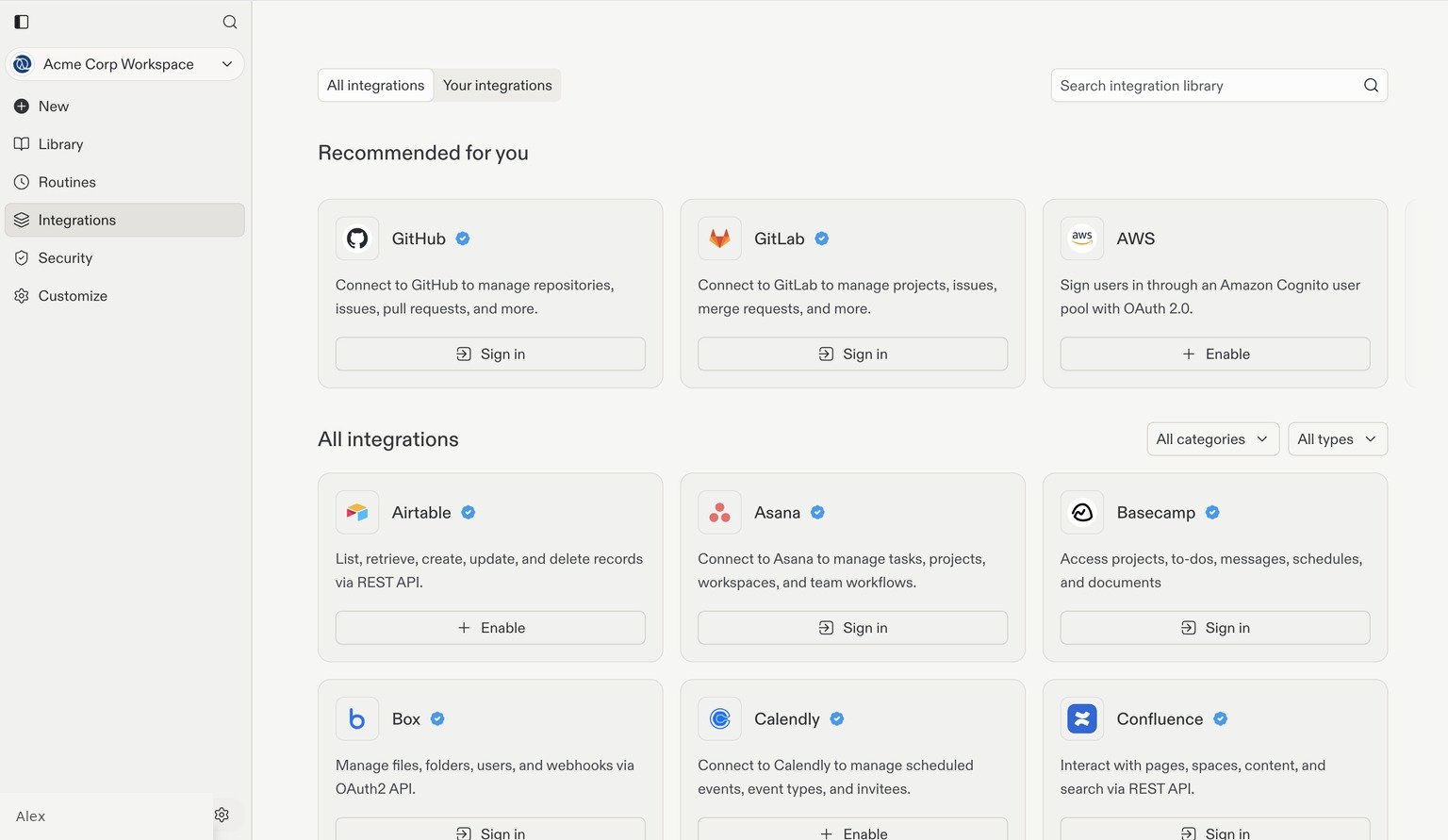
Task: Click the Confluence logo icon
Action: click(x=1081, y=719)
